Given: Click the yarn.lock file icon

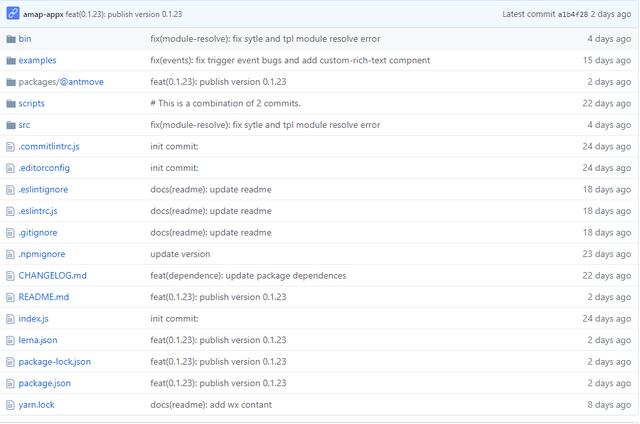Looking at the screenshot, I should click(10, 405).
